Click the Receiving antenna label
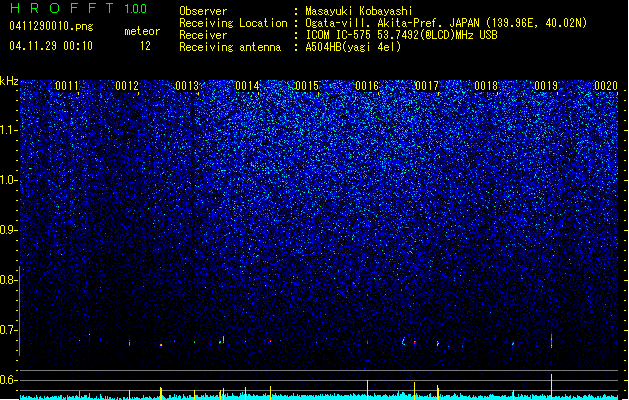The height and width of the screenshot is (400, 629). coord(230,47)
